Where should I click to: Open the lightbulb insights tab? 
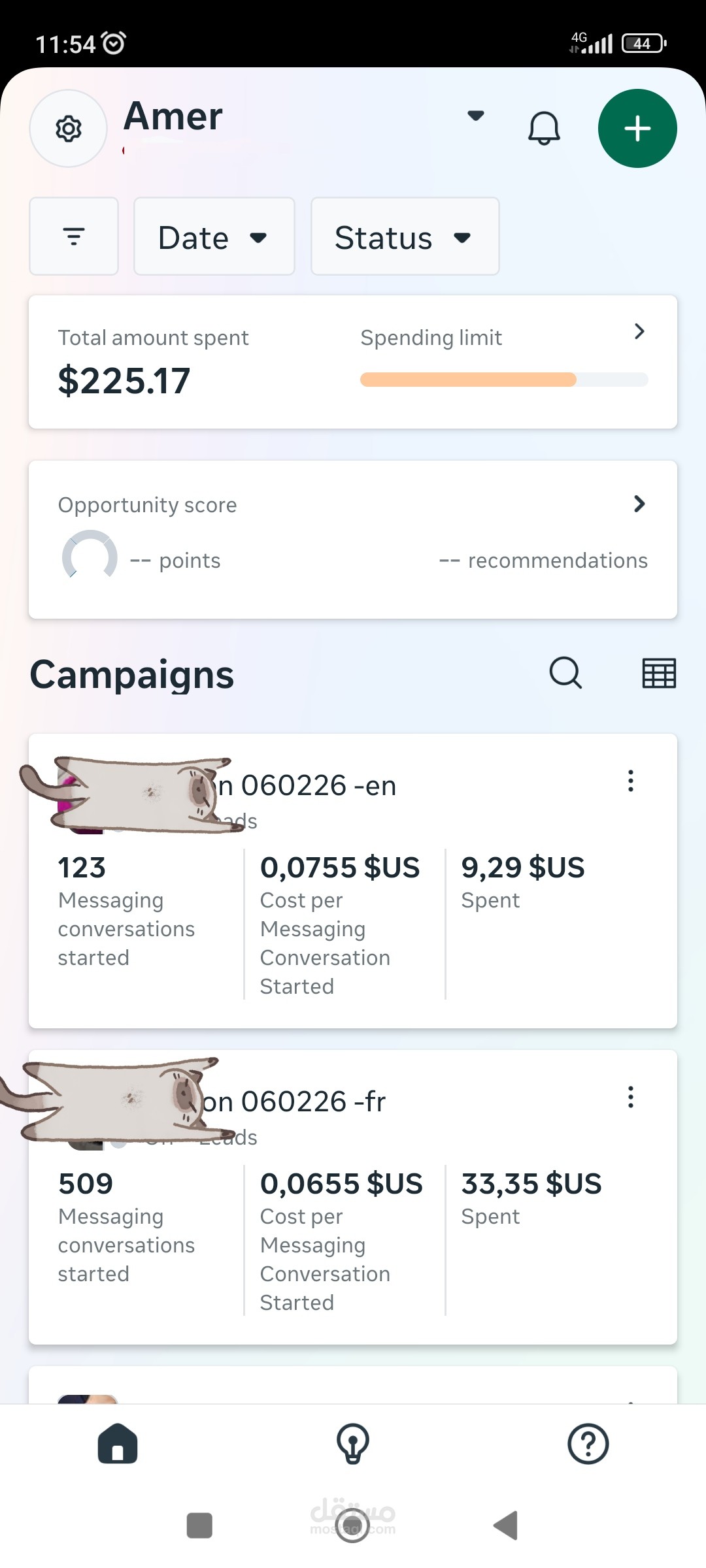(x=353, y=1443)
